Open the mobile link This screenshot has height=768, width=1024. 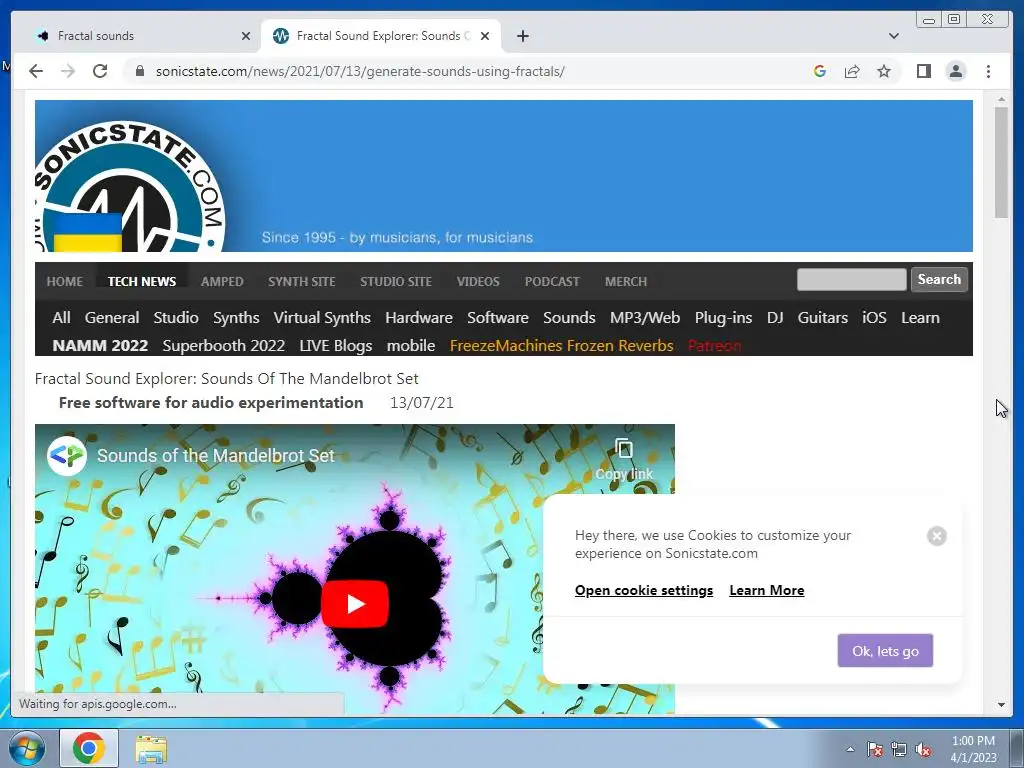point(411,345)
